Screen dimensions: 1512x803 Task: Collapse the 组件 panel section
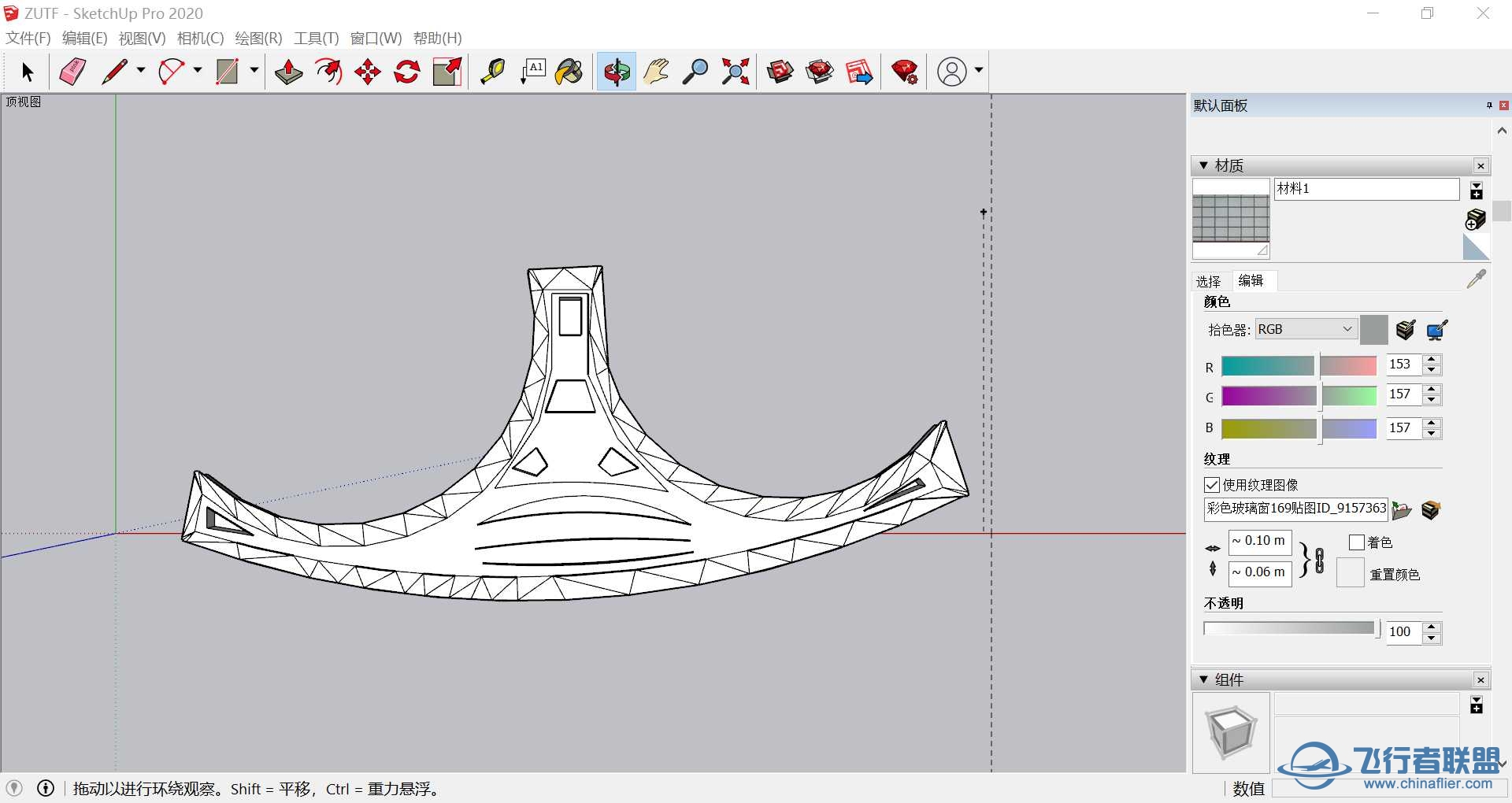coord(1203,679)
